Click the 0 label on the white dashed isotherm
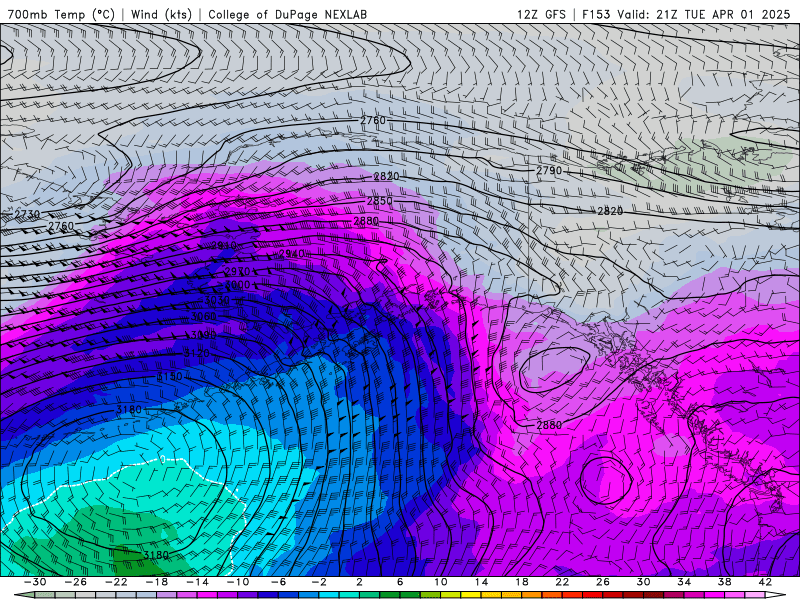The height and width of the screenshot is (600, 800). (x=163, y=460)
